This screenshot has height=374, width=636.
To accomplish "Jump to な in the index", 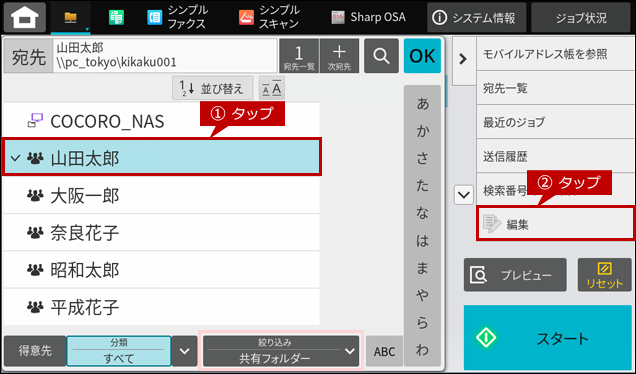I will coord(422,213).
